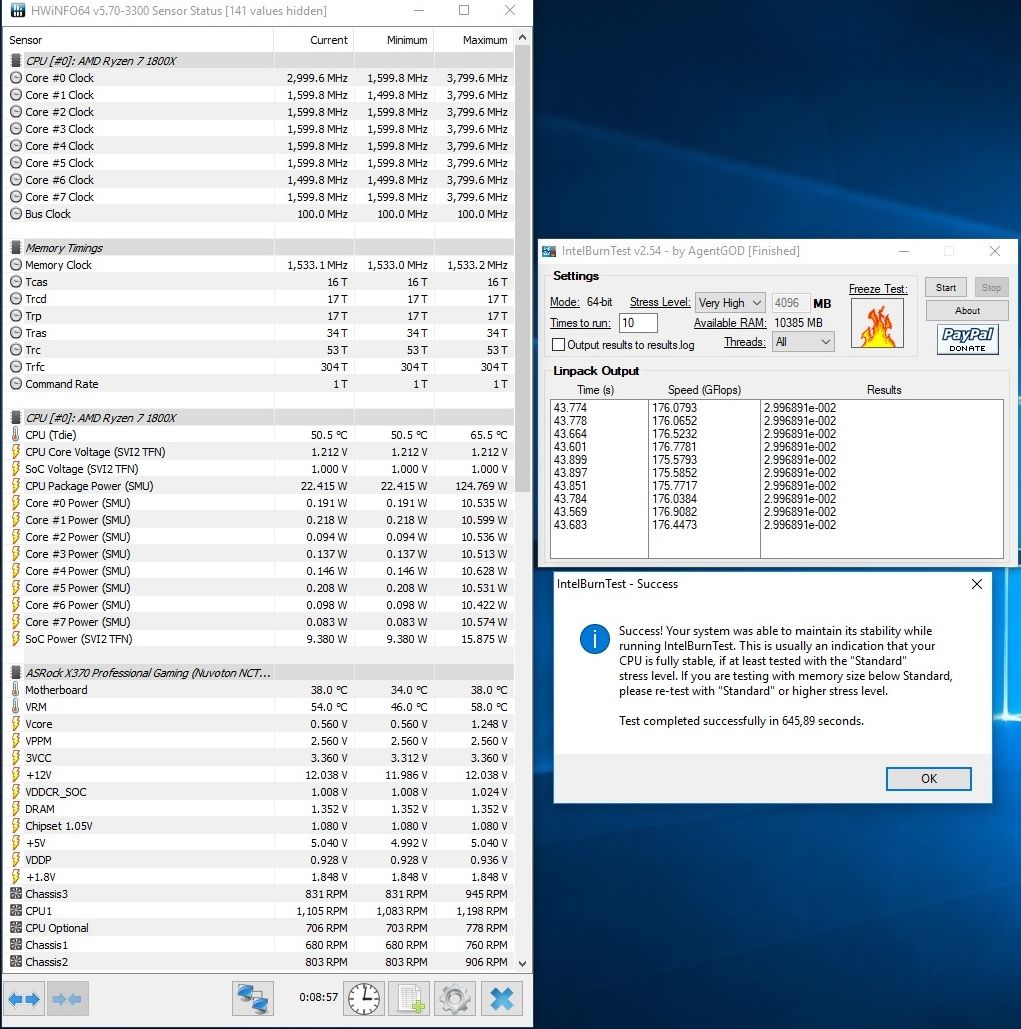Viewport: 1021px width, 1029px height.
Task: Select the SoC Voltage (SVI2 TFN) row
Action: (260, 469)
